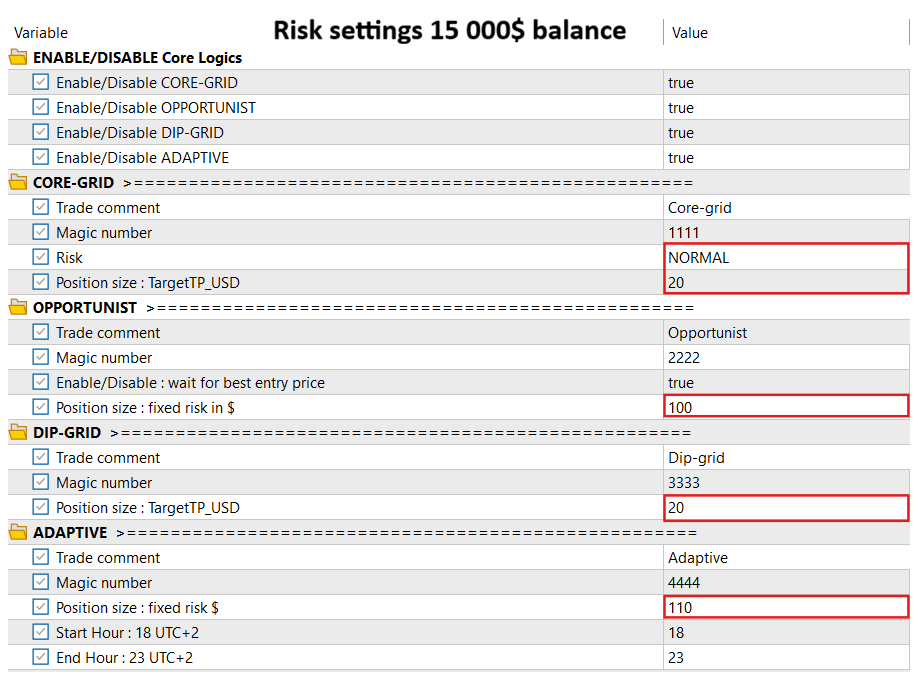Change wait for best entry price value

[785, 382]
